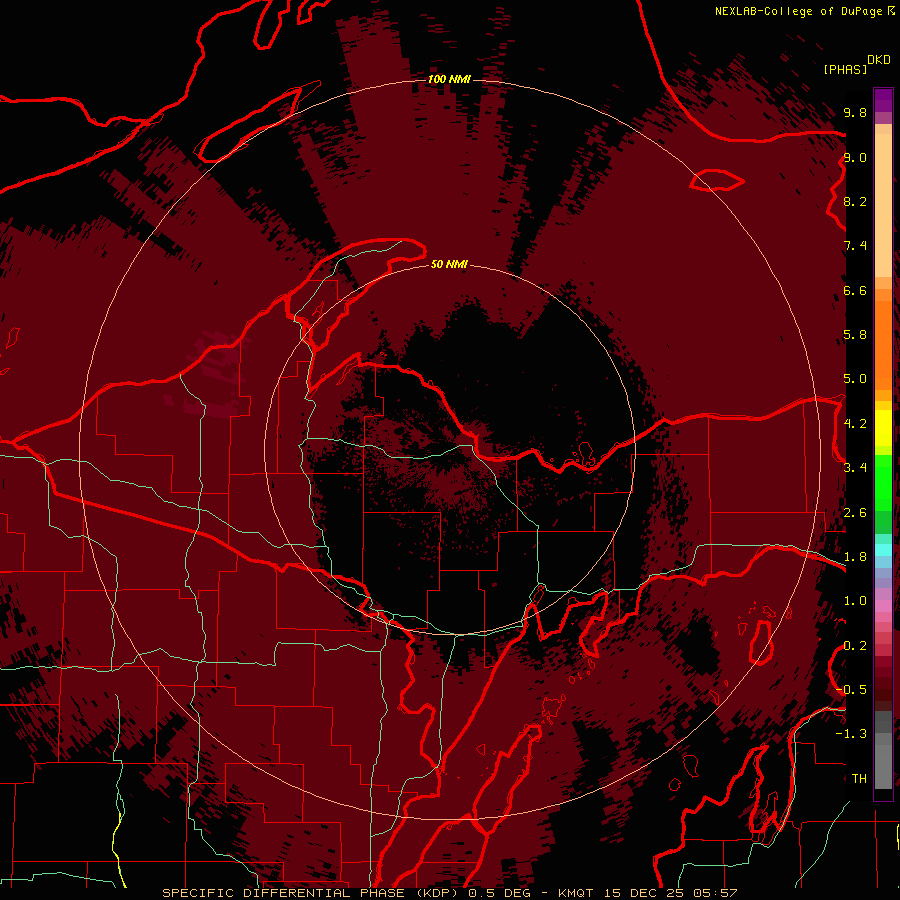Click the Specific Differential Phase KMQT caption
This screenshot has width=900, height=900.
(x=449, y=893)
